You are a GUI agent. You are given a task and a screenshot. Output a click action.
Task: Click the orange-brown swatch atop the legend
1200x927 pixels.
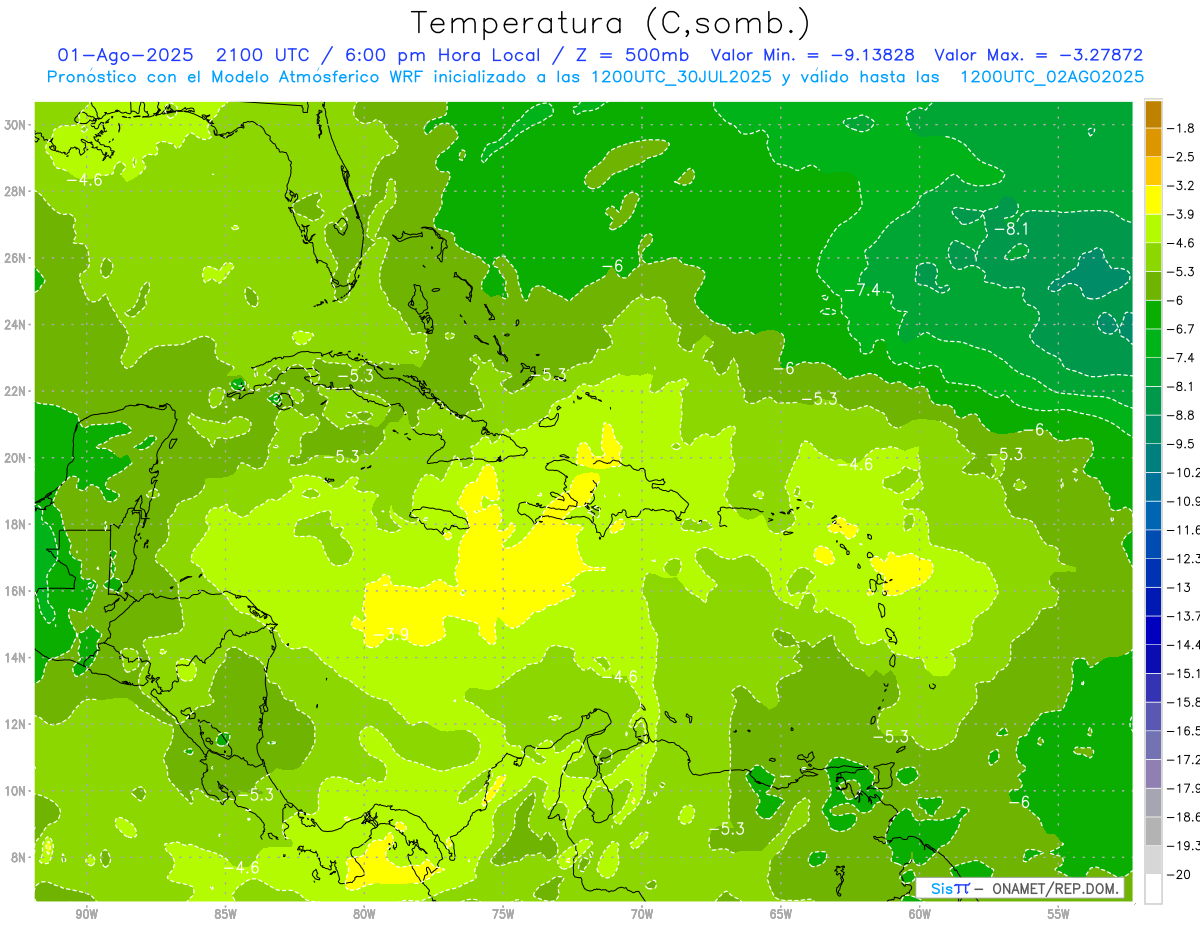[1153, 114]
